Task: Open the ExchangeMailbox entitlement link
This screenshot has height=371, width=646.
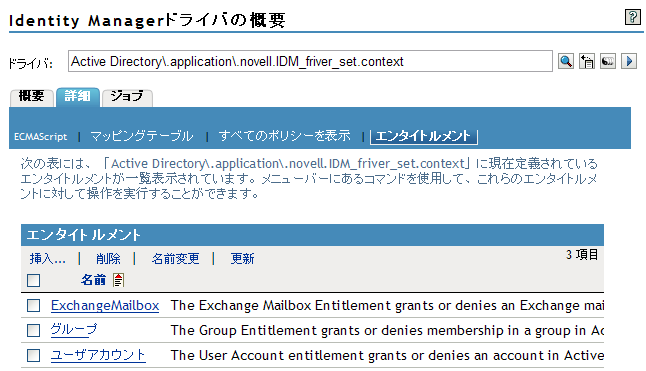Action: click(105, 306)
